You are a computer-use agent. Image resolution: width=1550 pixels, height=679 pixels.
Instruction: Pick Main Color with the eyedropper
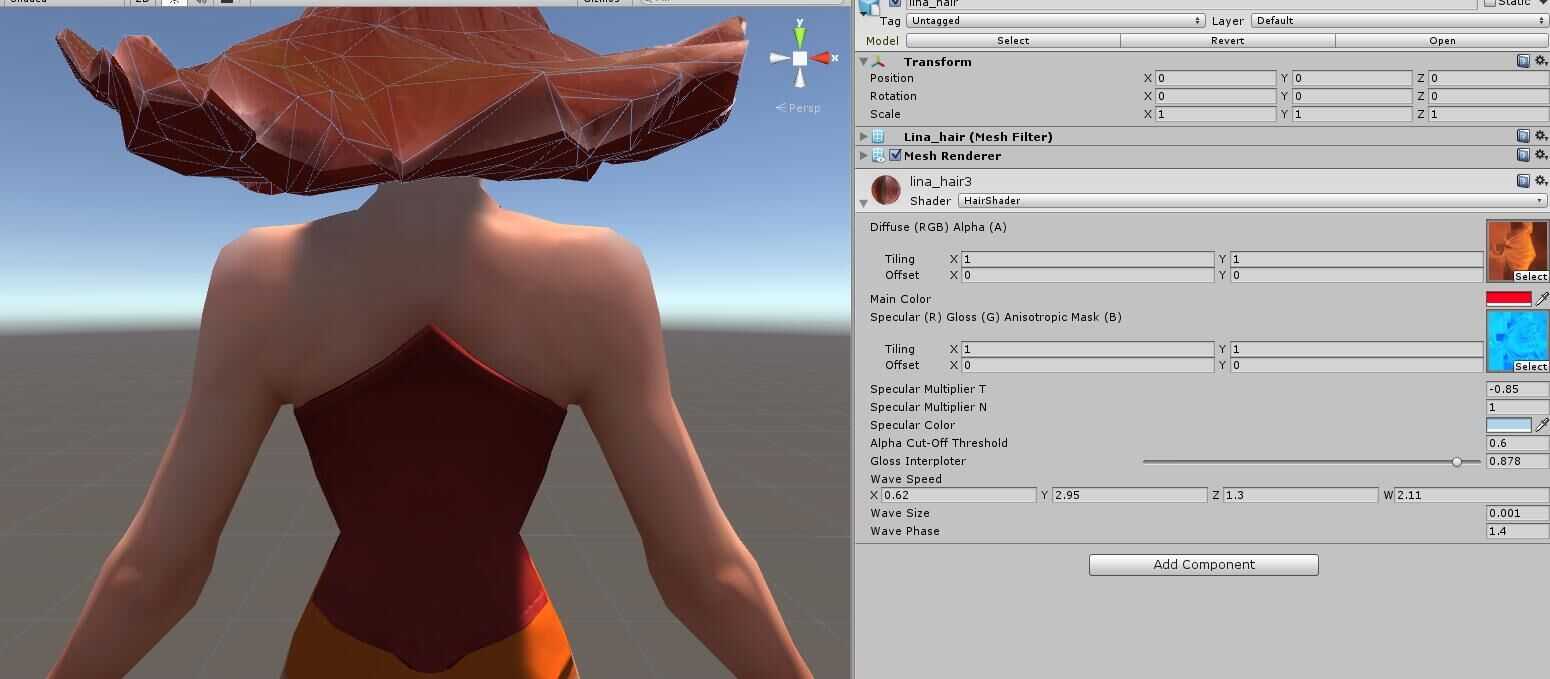coord(1542,298)
